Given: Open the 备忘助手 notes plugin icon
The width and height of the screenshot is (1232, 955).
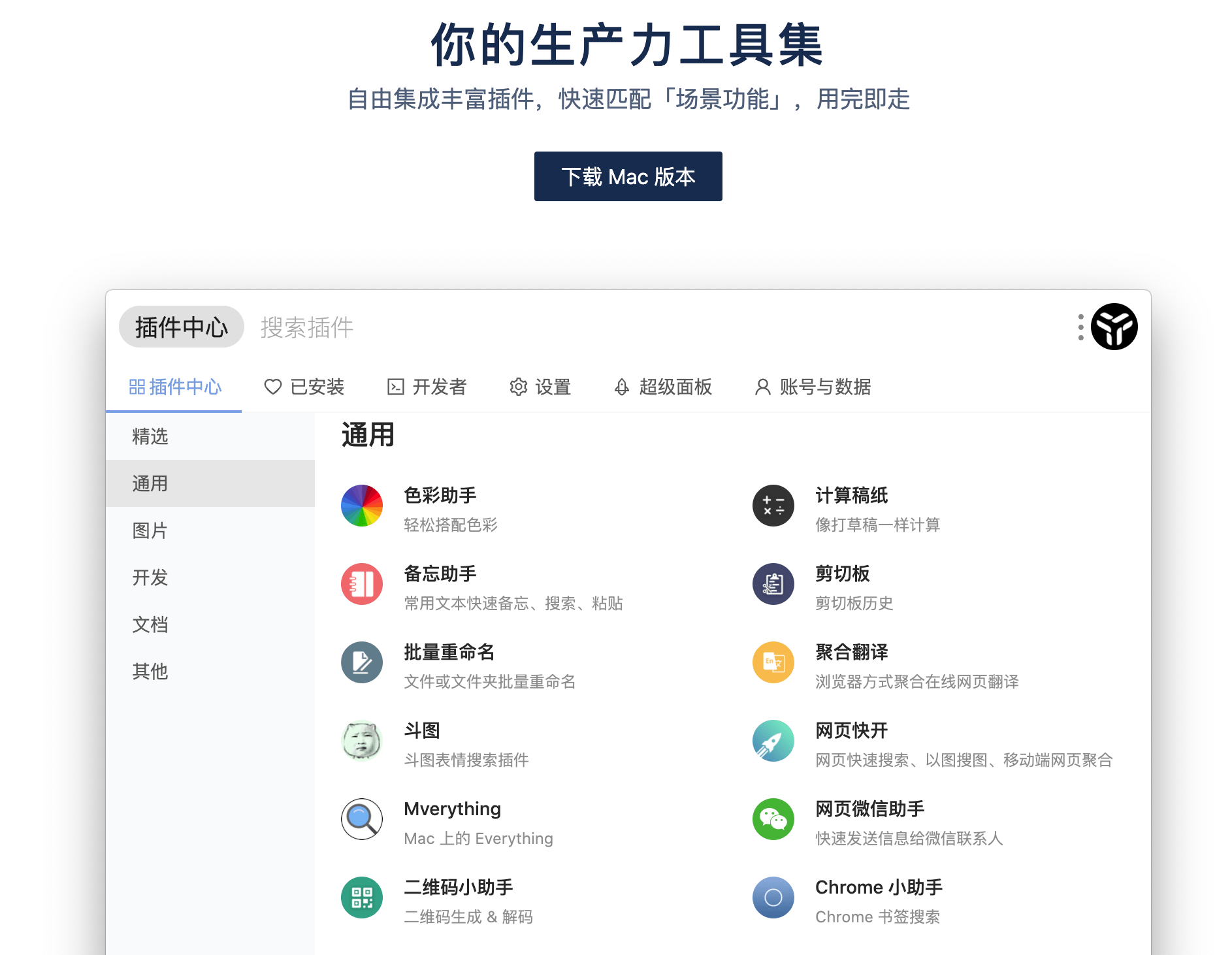Looking at the screenshot, I should click(x=361, y=584).
